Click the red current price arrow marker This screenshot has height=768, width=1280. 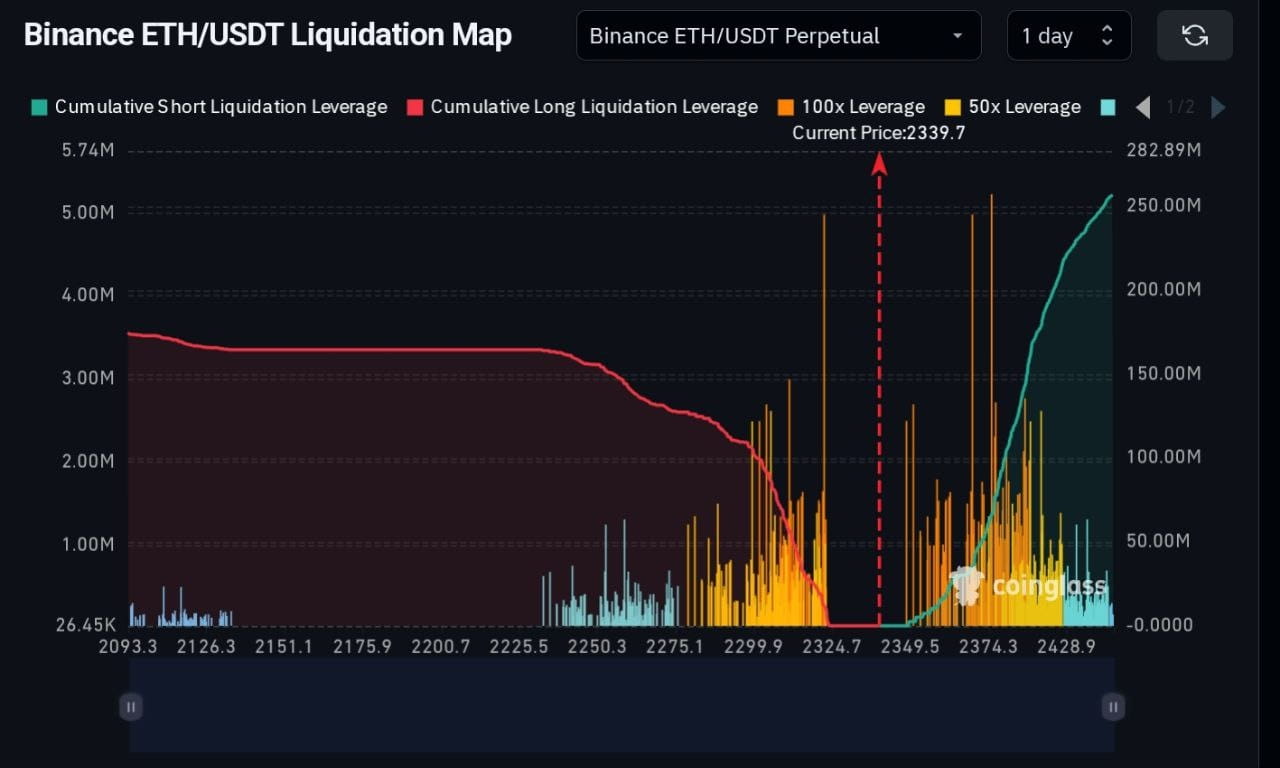tap(879, 165)
